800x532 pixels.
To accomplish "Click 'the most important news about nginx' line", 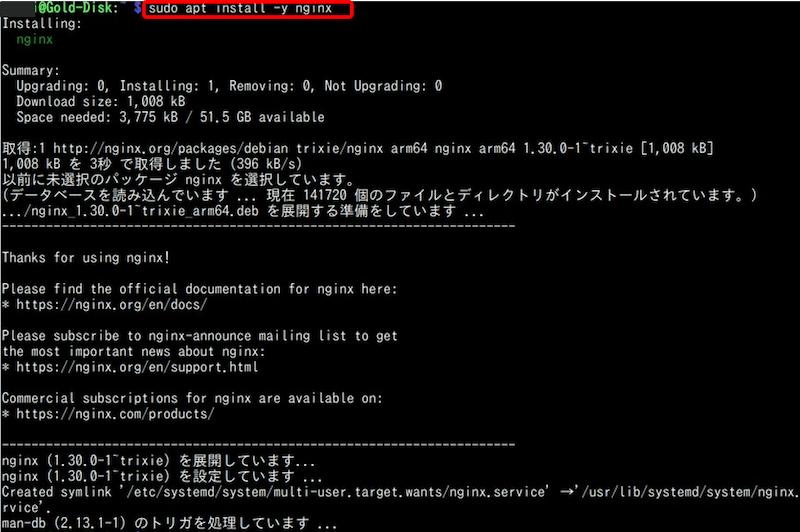I will (133, 351).
